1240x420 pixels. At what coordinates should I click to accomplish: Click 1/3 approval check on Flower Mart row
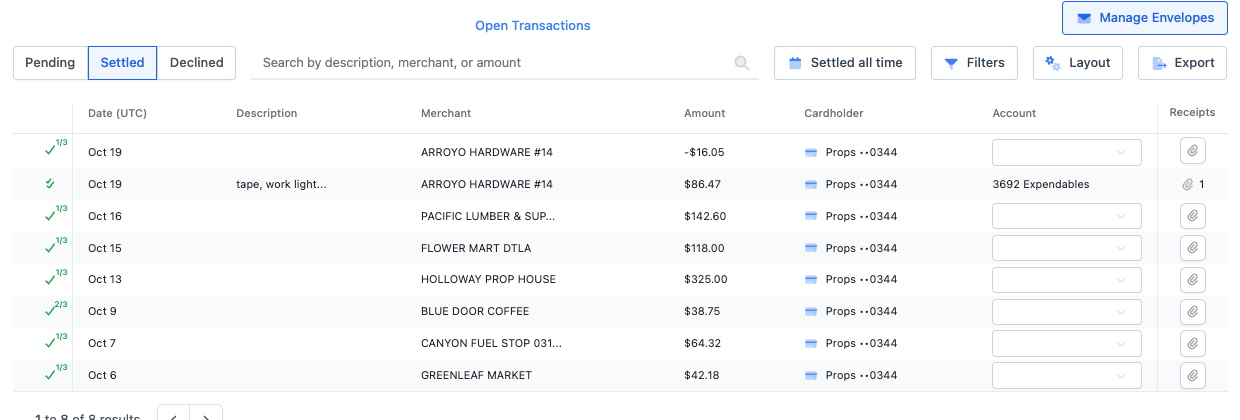(x=55, y=246)
